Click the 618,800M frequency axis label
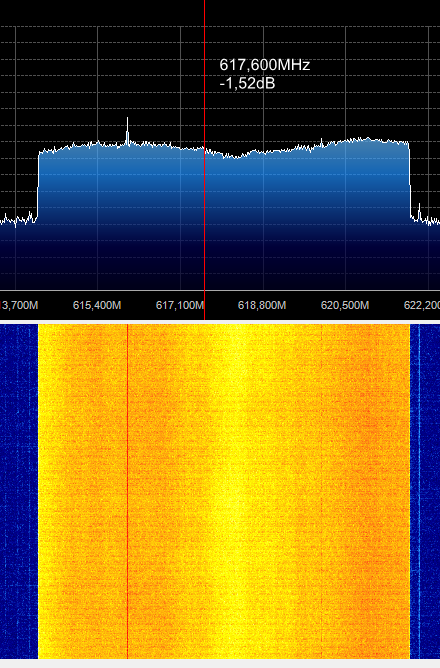This screenshot has width=440, height=668. [262, 305]
